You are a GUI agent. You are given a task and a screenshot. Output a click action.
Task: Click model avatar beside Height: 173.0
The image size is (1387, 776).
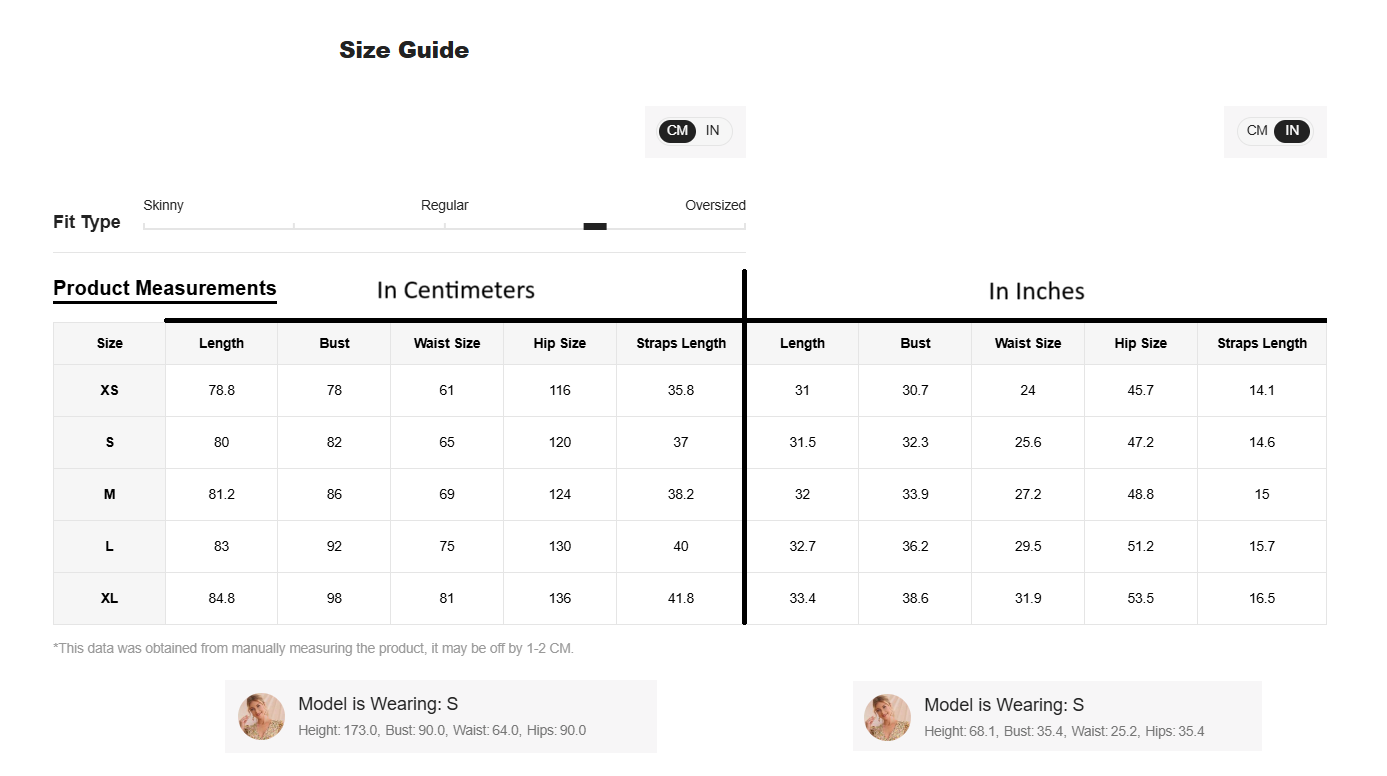(x=261, y=717)
